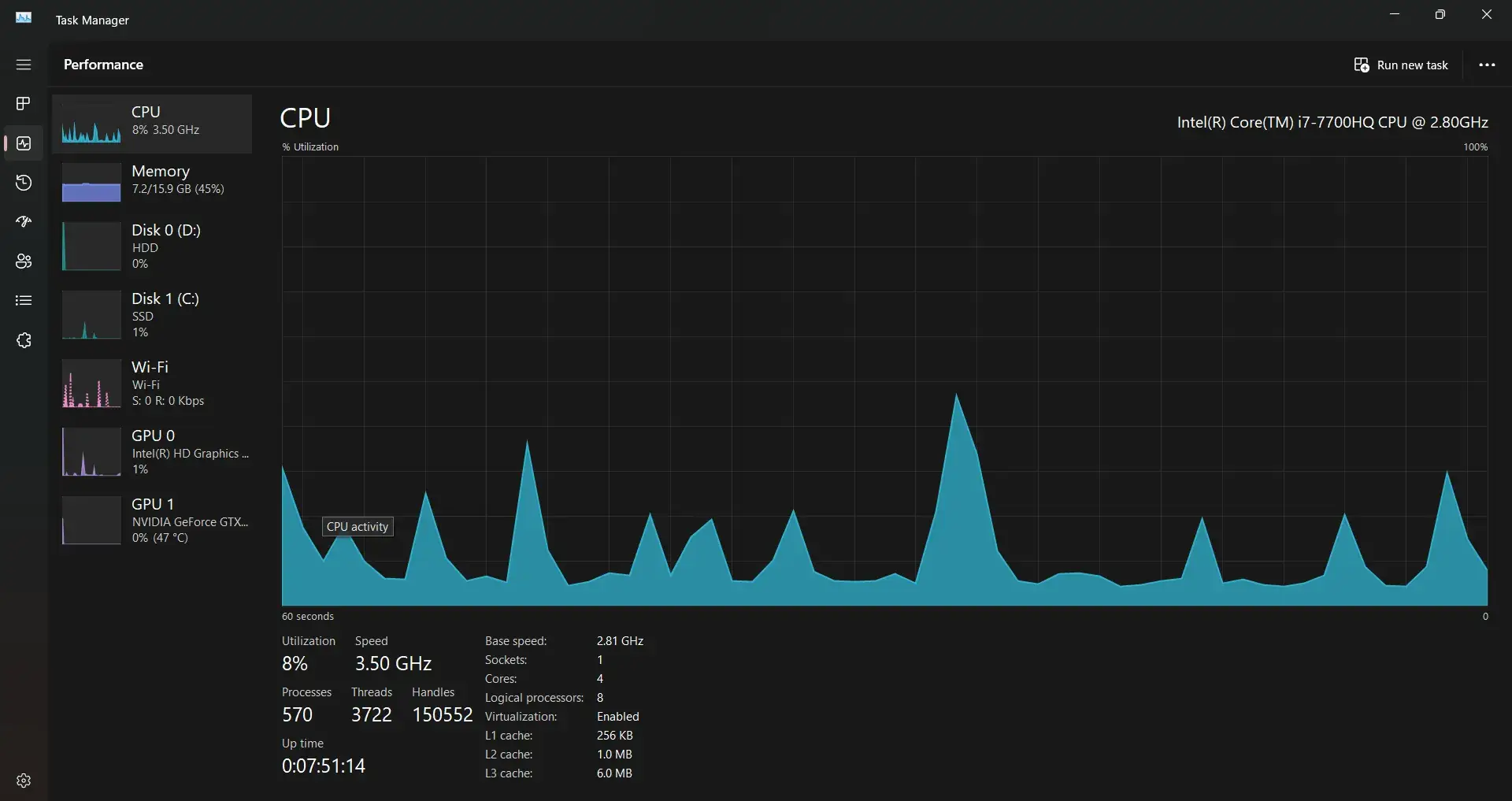This screenshot has width=1512, height=801.
Task: Select the Disk 0 (D:) entry
Action: click(152, 246)
